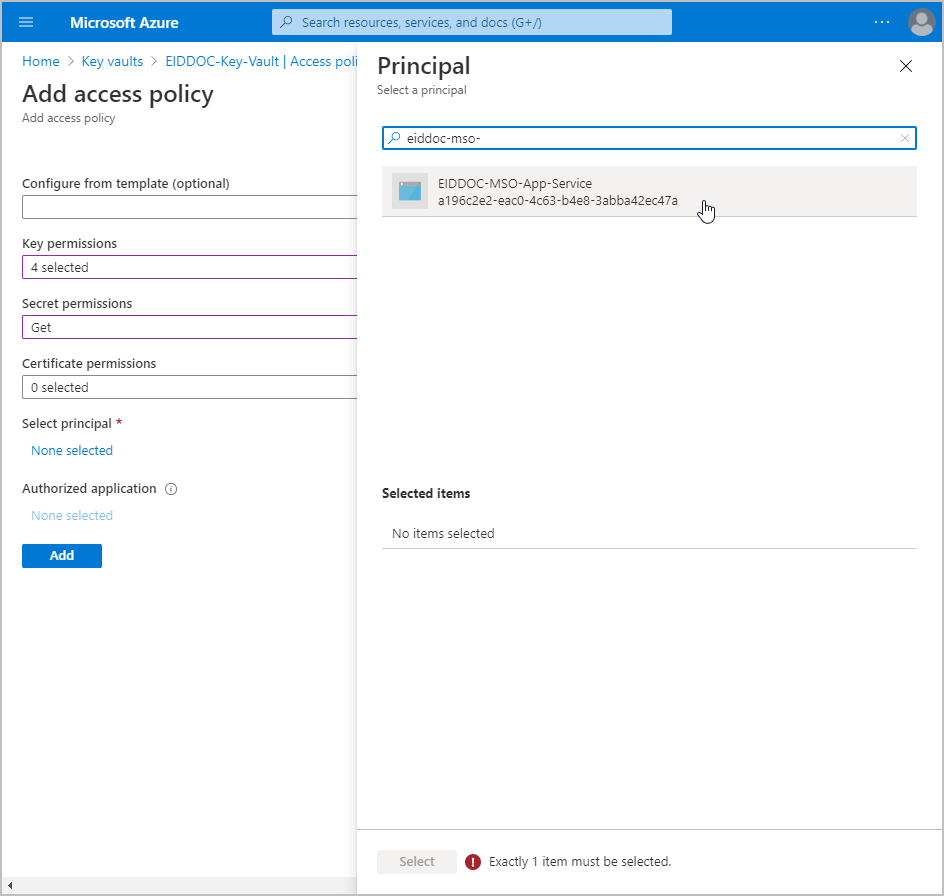The width and height of the screenshot is (944, 896).
Task: Open the Key permissions dropdown
Action: point(189,267)
